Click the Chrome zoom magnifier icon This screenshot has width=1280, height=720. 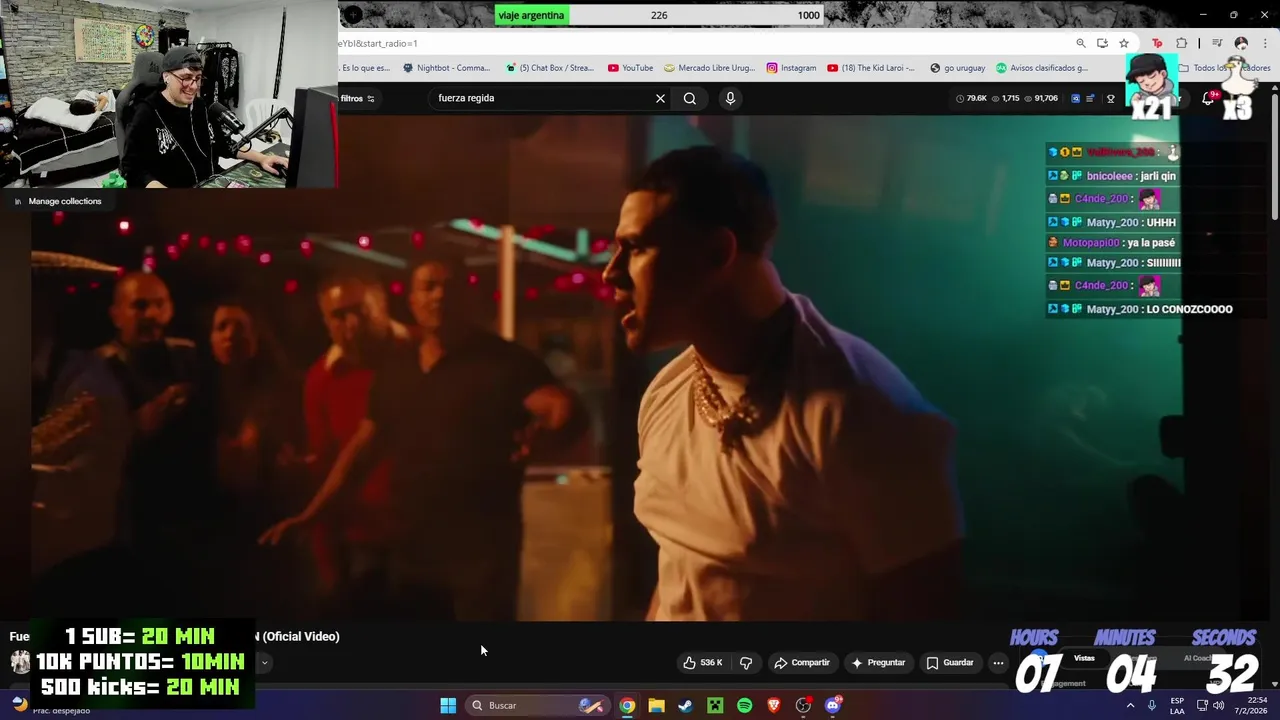click(1081, 43)
